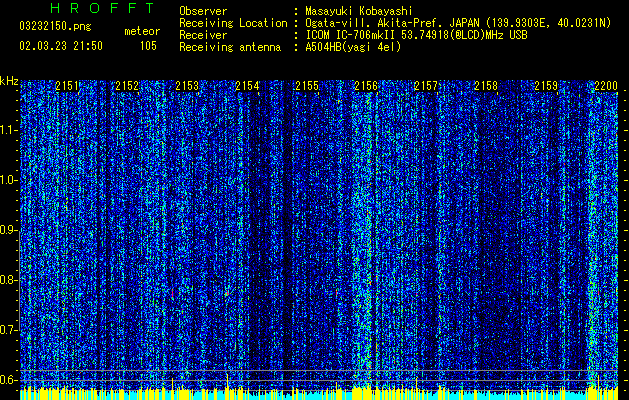Viewport: 629px width, 400px height.
Task: Click the 2151 time marker
Action: [x=67, y=86]
